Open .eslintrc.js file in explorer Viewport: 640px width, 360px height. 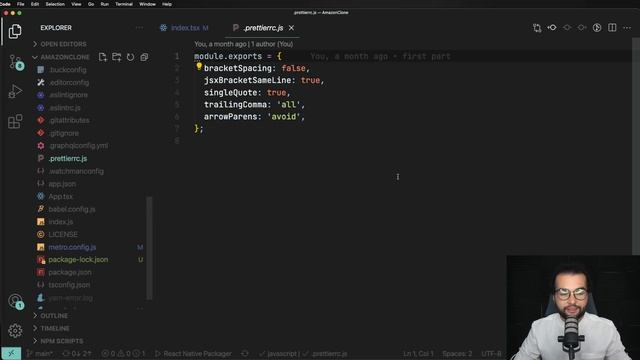click(64, 108)
